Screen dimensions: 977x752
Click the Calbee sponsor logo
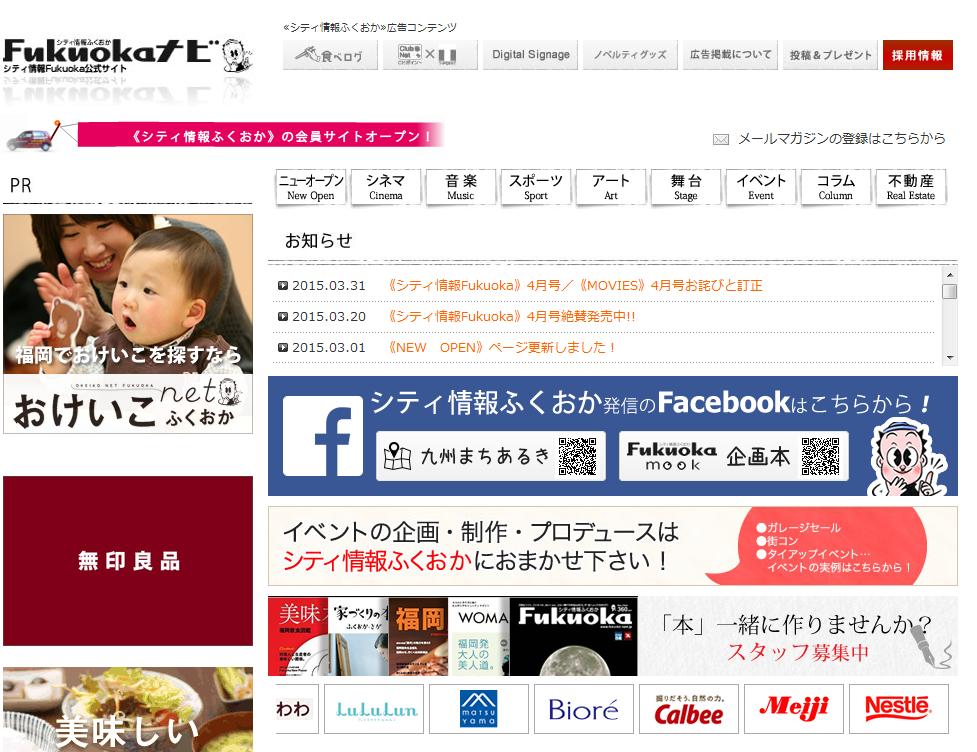689,709
